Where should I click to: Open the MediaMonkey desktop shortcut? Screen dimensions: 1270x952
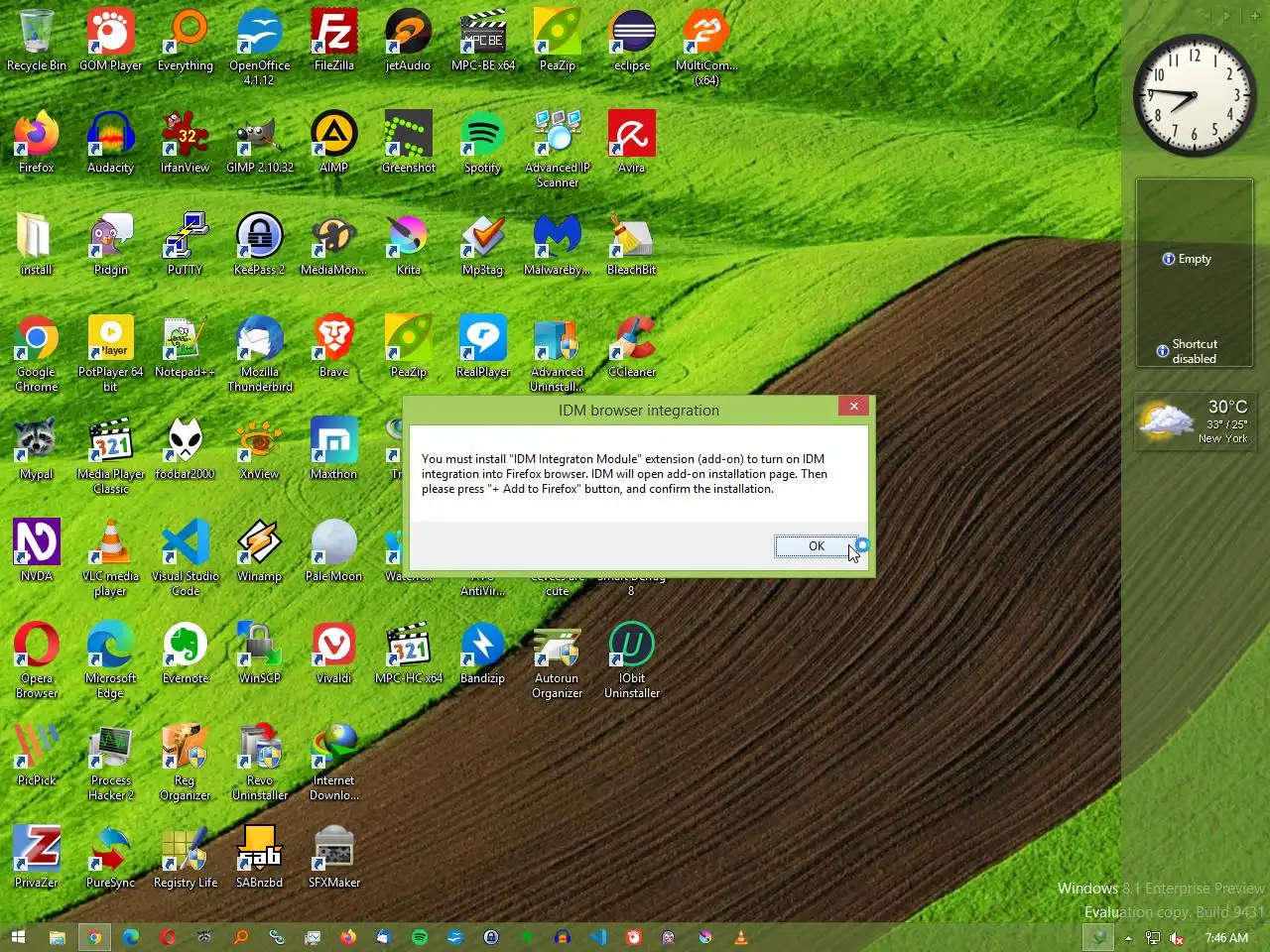point(334,245)
